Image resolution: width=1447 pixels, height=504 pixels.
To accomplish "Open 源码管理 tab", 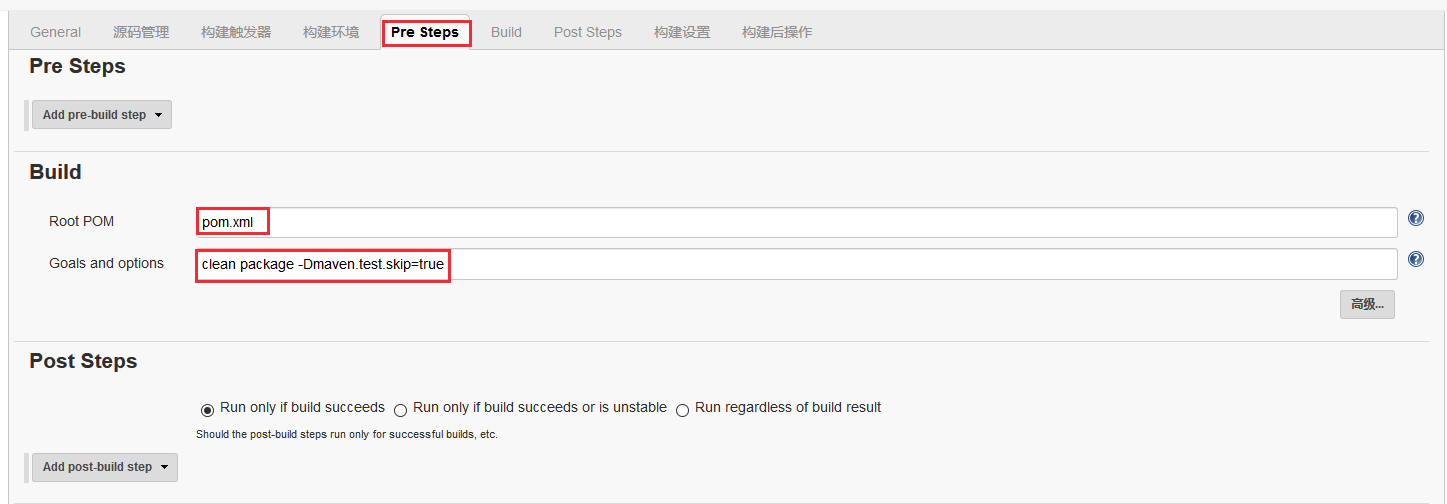I will [141, 32].
